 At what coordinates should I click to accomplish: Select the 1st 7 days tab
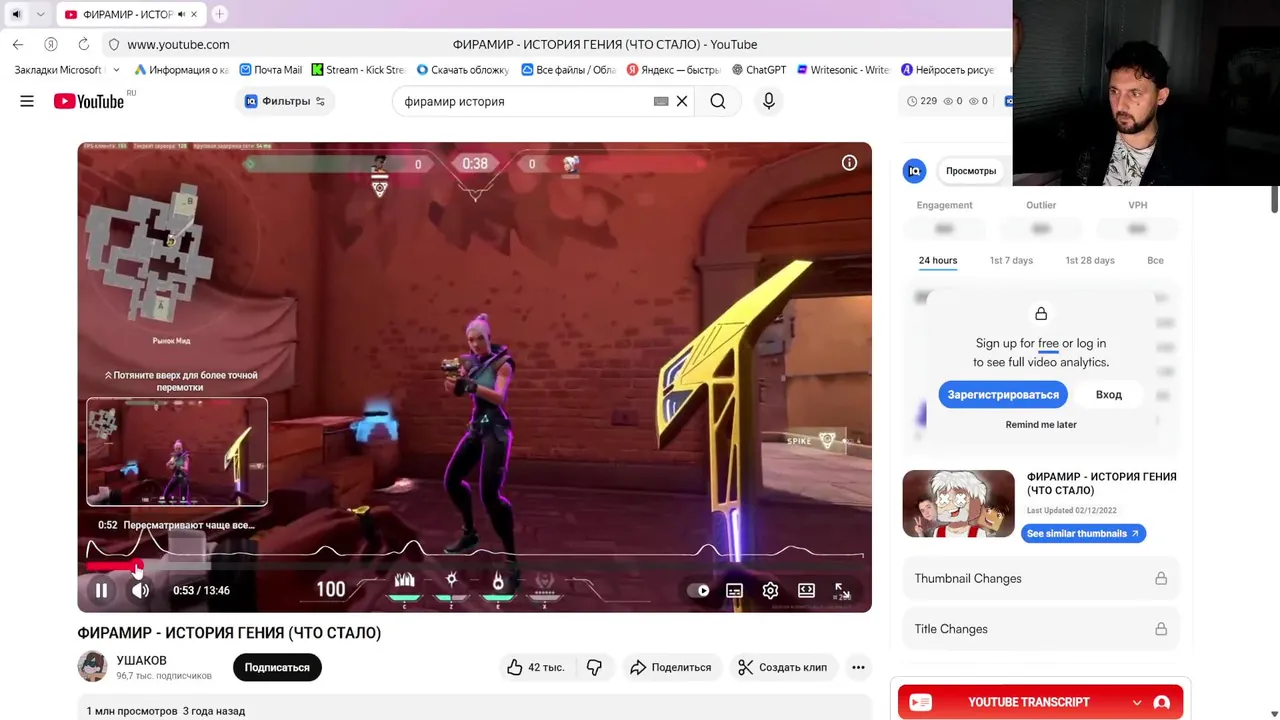point(1011,260)
